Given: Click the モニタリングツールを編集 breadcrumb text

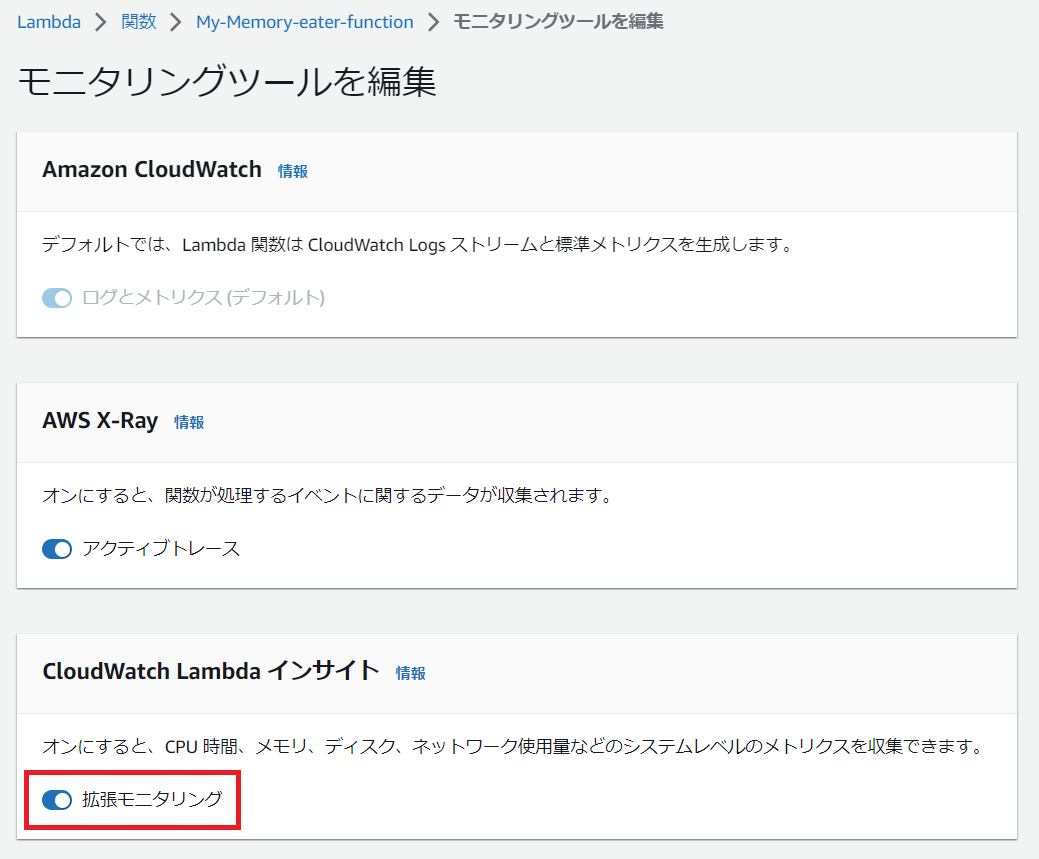Looking at the screenshot, I should click(558, 22).
